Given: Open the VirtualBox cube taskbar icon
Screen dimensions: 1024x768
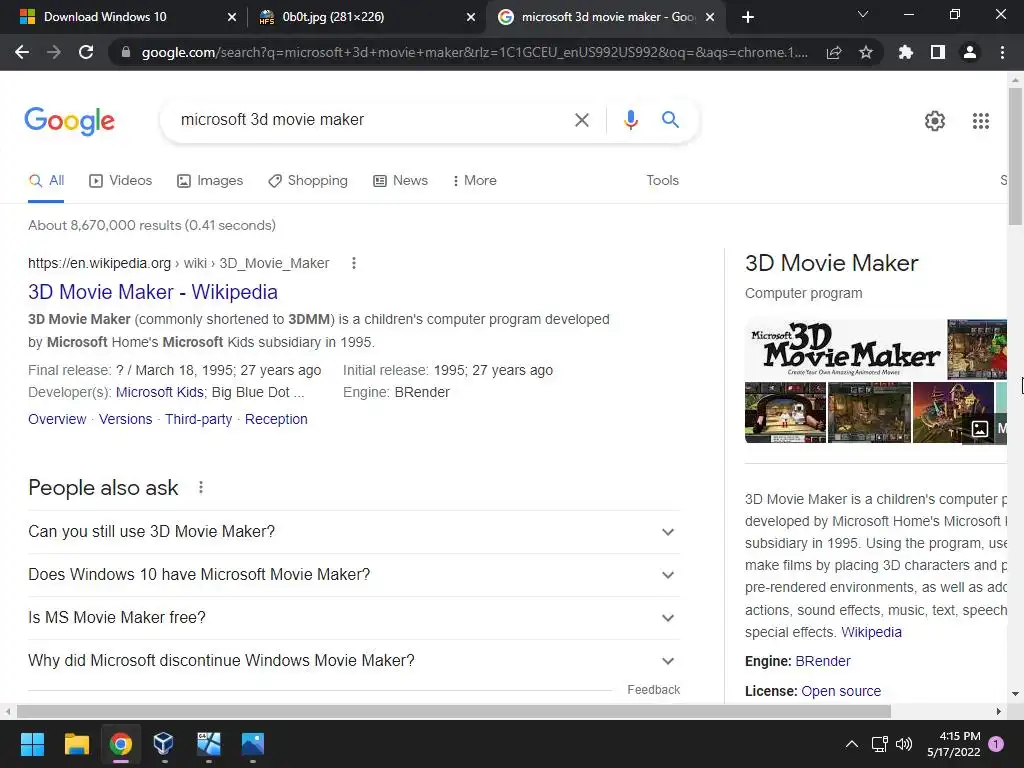Looking at the screenshot, I should [164, 744].
